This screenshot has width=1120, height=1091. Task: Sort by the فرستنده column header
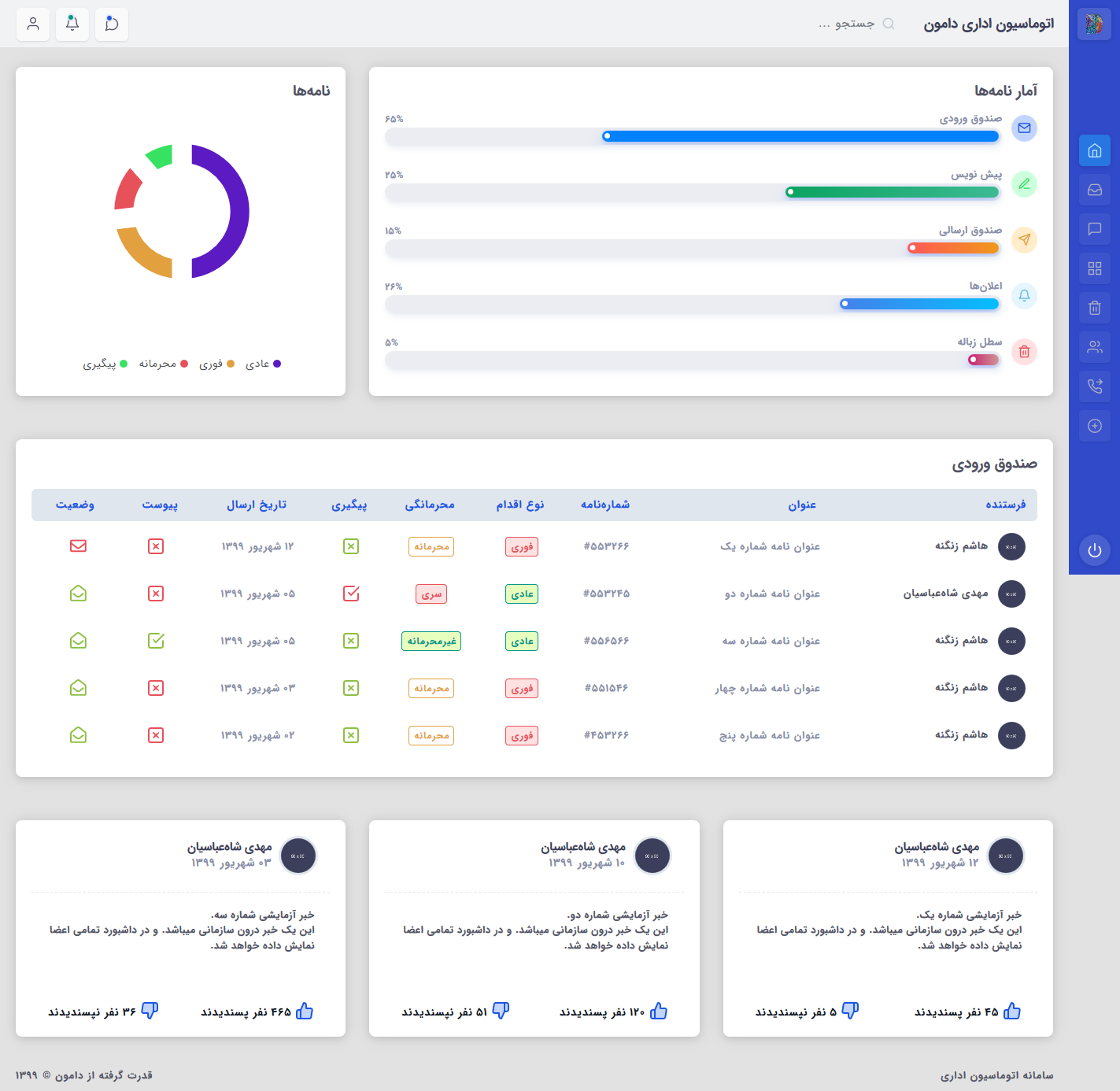1006,505
